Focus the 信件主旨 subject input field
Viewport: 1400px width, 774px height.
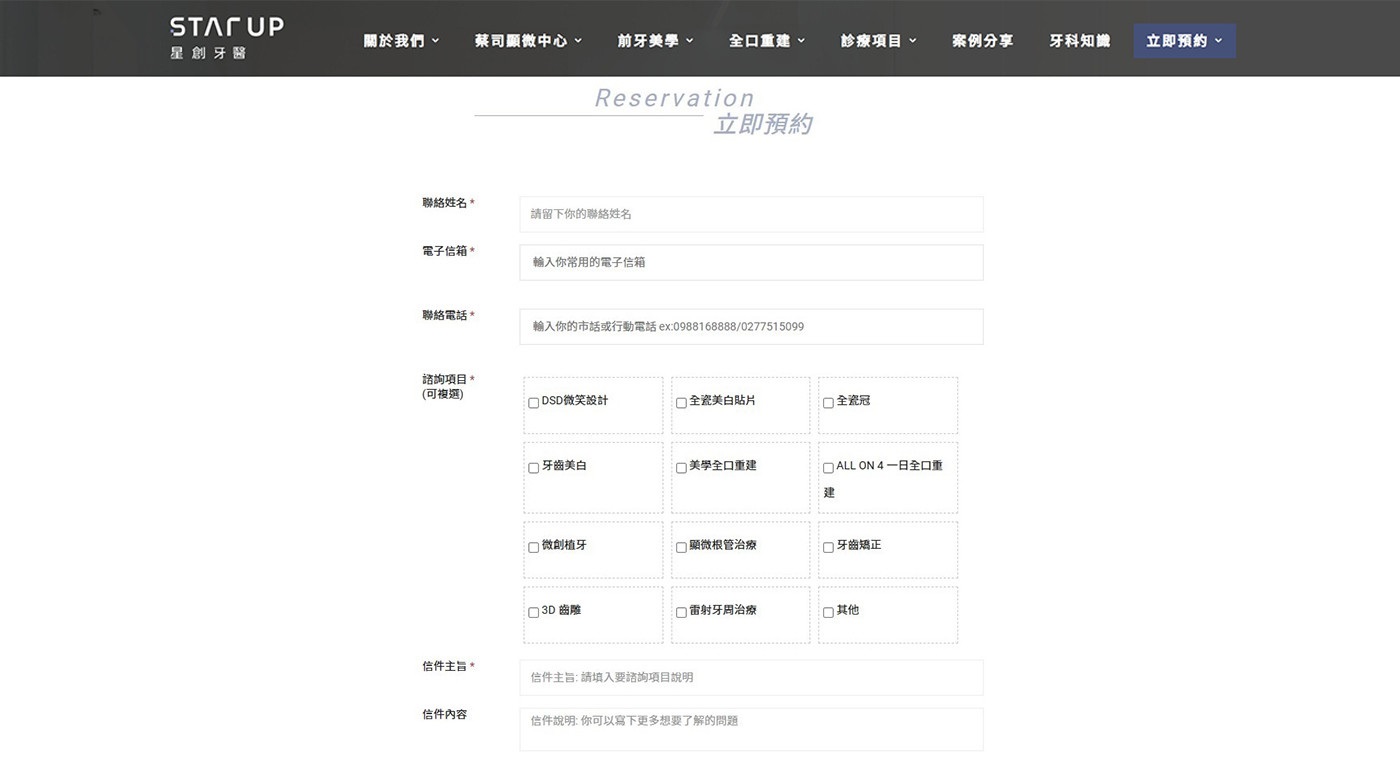pos(751,677)
